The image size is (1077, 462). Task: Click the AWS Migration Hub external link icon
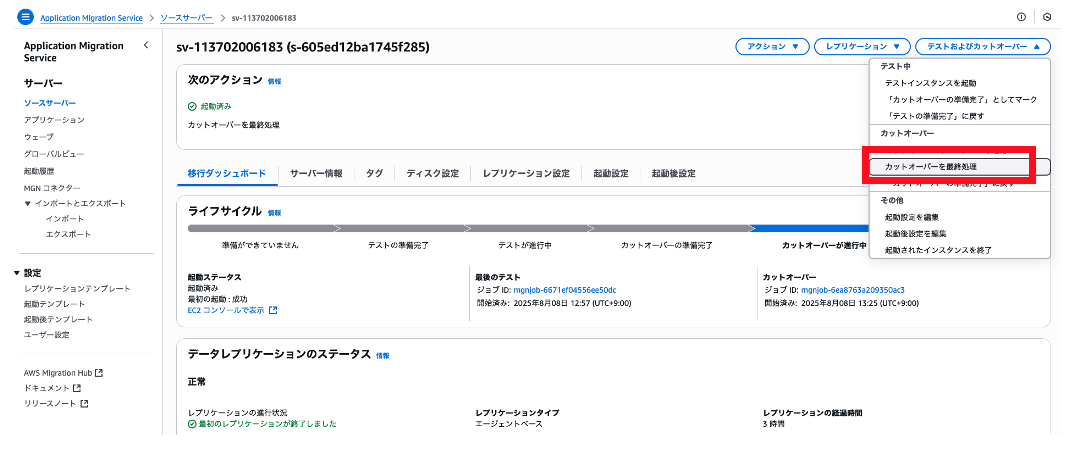click(x=99, y=373)
